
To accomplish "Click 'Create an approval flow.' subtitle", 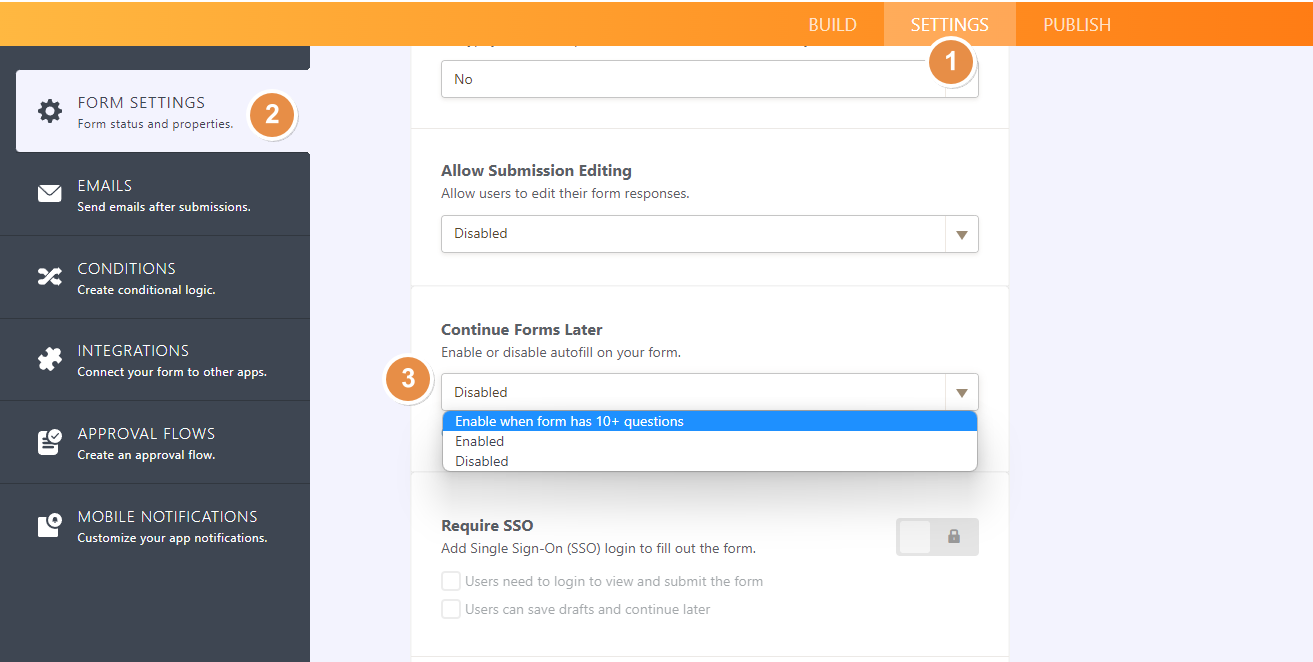I will 146,455.
